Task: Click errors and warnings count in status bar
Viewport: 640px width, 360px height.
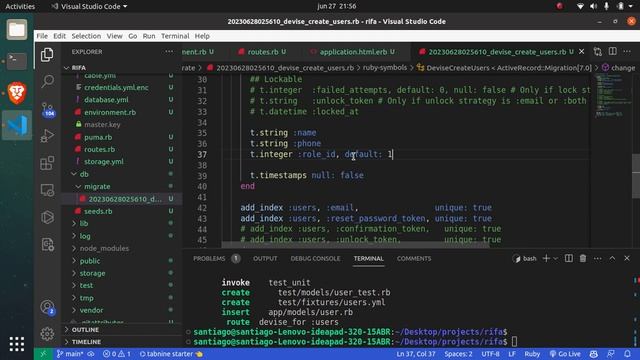Action: click(117, 354)
